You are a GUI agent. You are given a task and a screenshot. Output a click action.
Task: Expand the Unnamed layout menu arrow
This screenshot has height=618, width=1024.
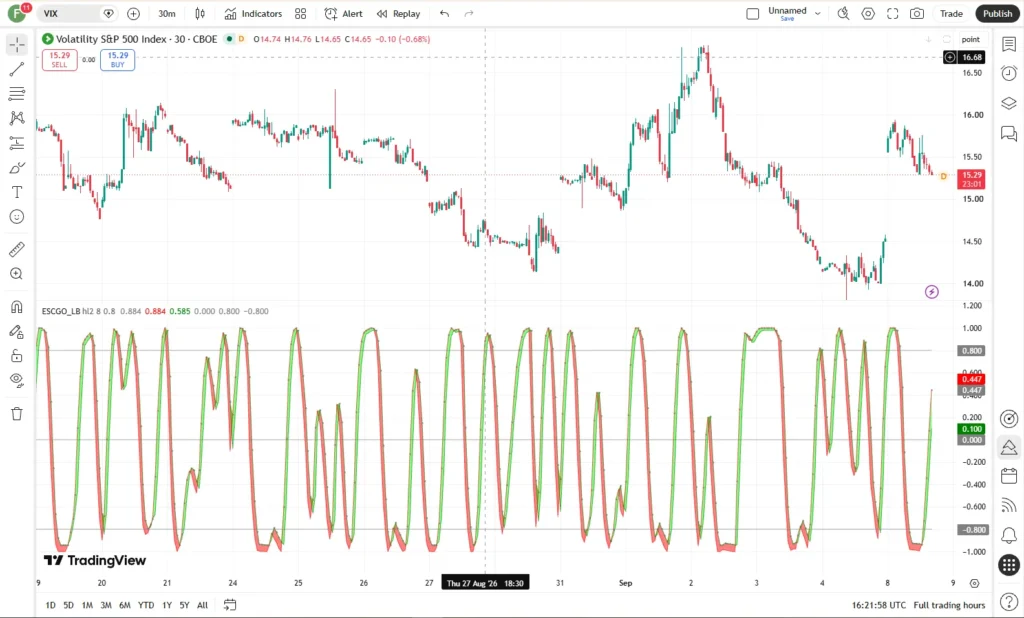point(818,14)
